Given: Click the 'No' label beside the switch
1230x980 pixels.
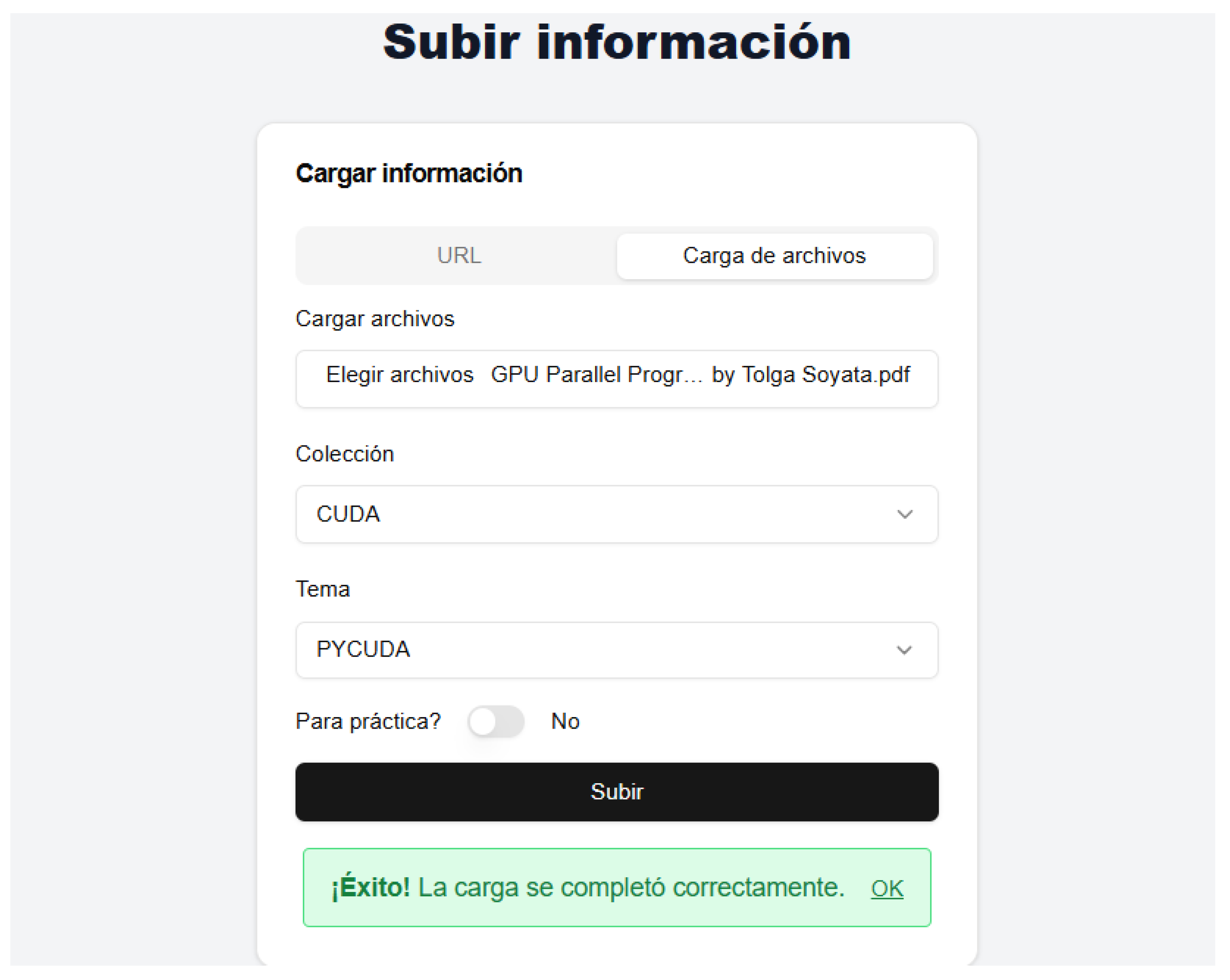Looking at the screenshot, I should click(x=565, y=721).
